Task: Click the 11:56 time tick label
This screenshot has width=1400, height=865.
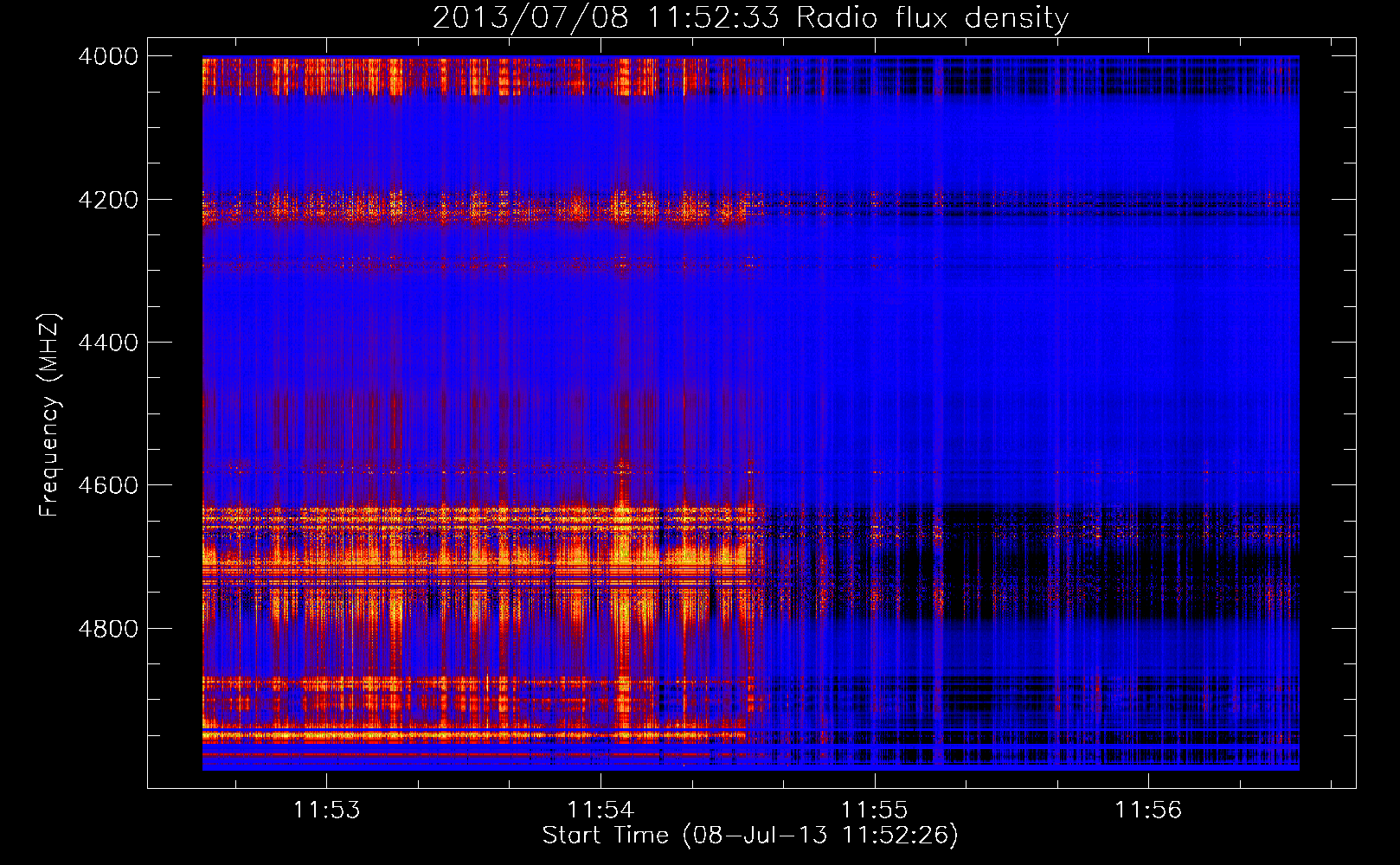Action: (1148, 811)
